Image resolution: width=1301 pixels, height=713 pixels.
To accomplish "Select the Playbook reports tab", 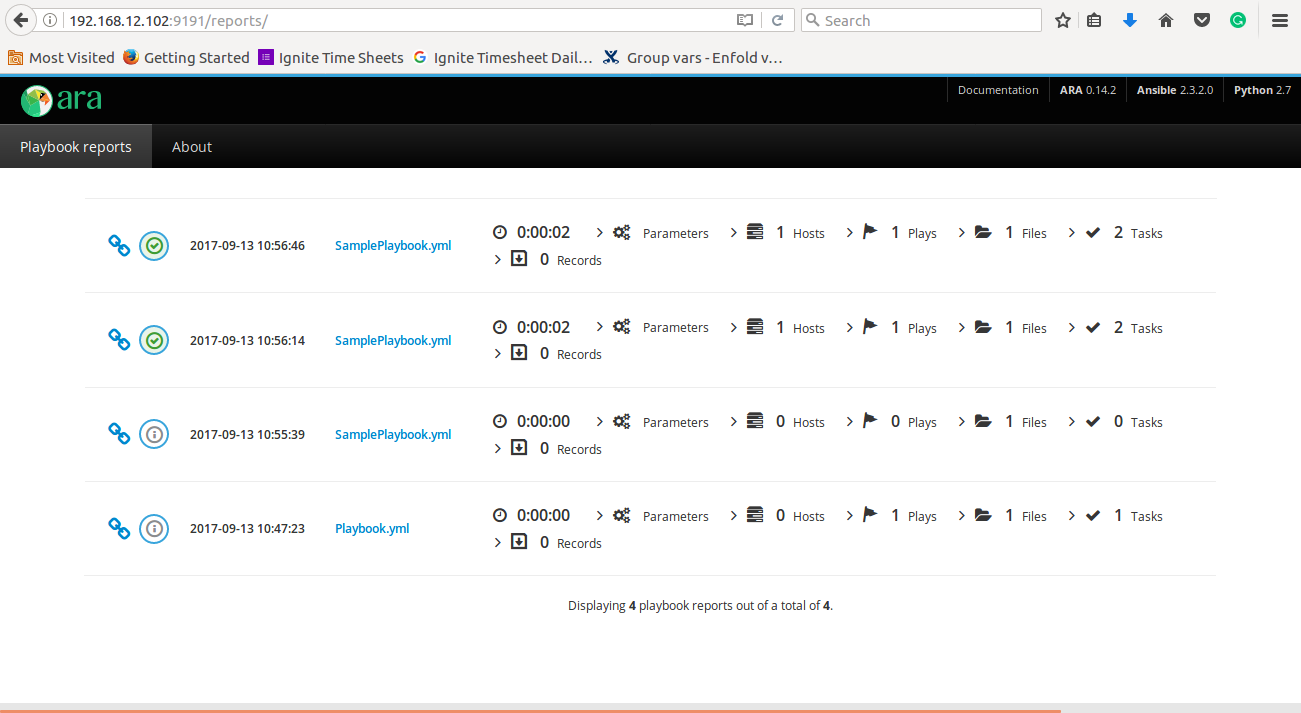I will point(76,146).
